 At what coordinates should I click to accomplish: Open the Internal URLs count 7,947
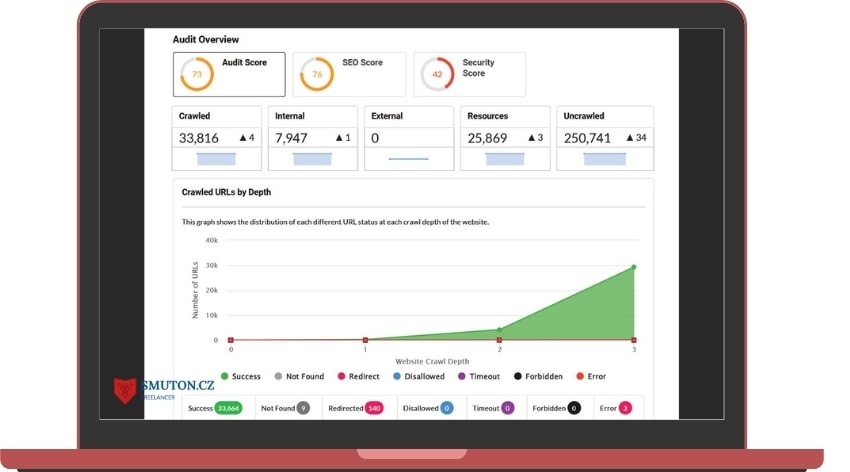pyautogui.click(x=291, y=138)
